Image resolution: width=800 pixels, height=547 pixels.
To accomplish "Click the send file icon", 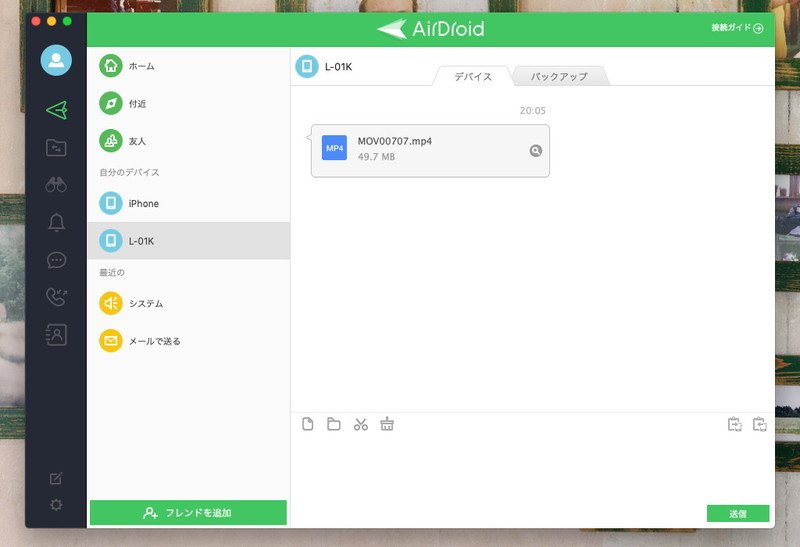I will coord(308,424).
